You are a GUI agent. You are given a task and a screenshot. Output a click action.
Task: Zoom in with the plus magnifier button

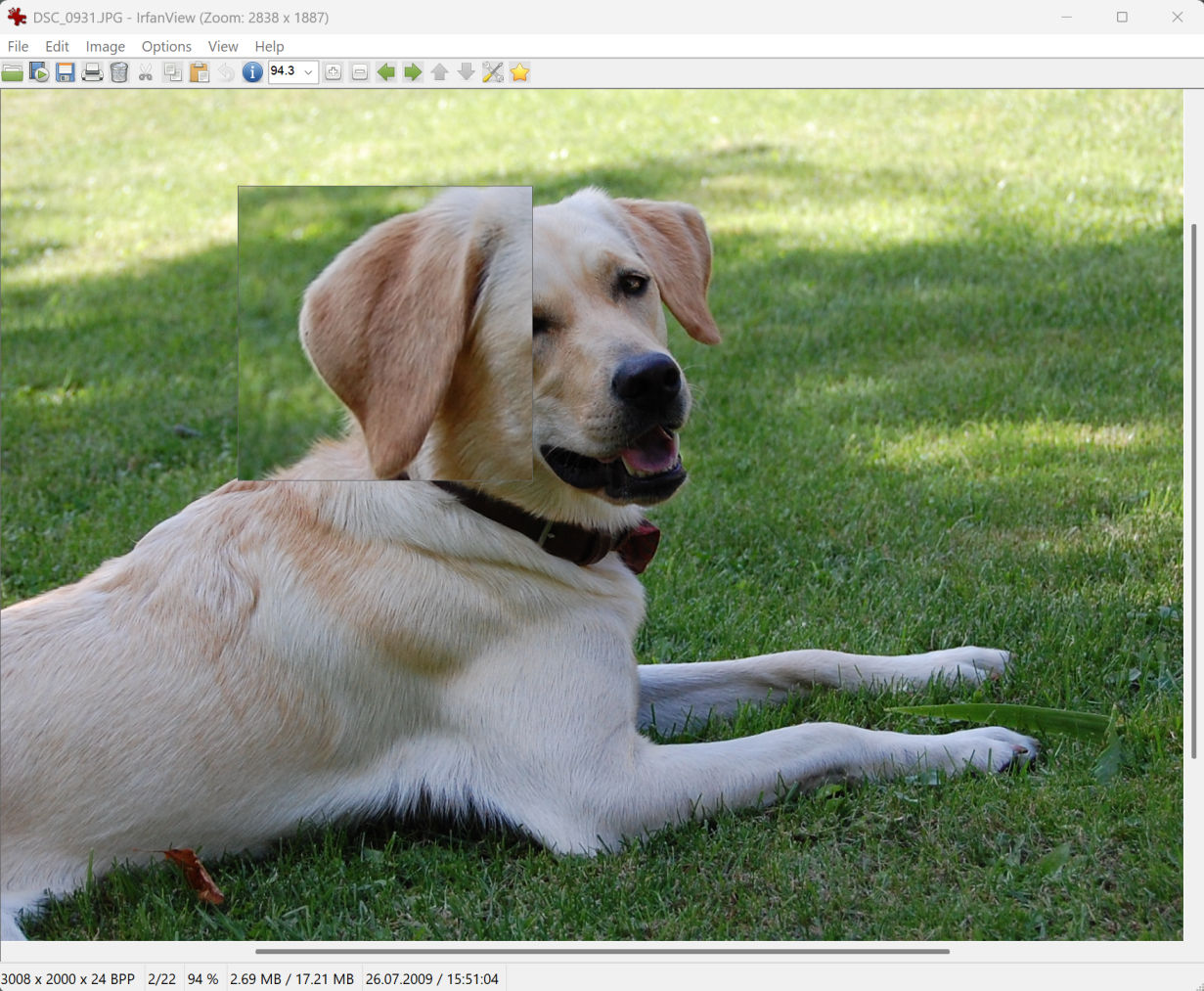[334, 72]
